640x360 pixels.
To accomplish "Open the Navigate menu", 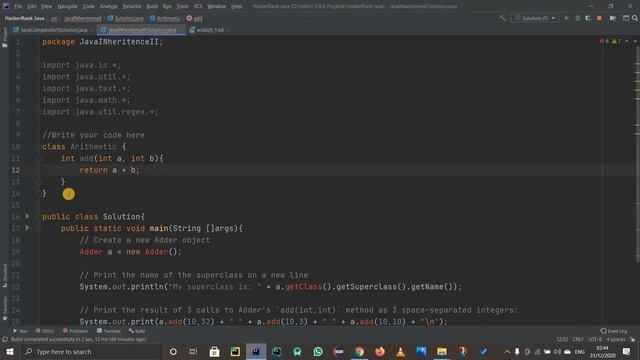I will click(67, 6).
